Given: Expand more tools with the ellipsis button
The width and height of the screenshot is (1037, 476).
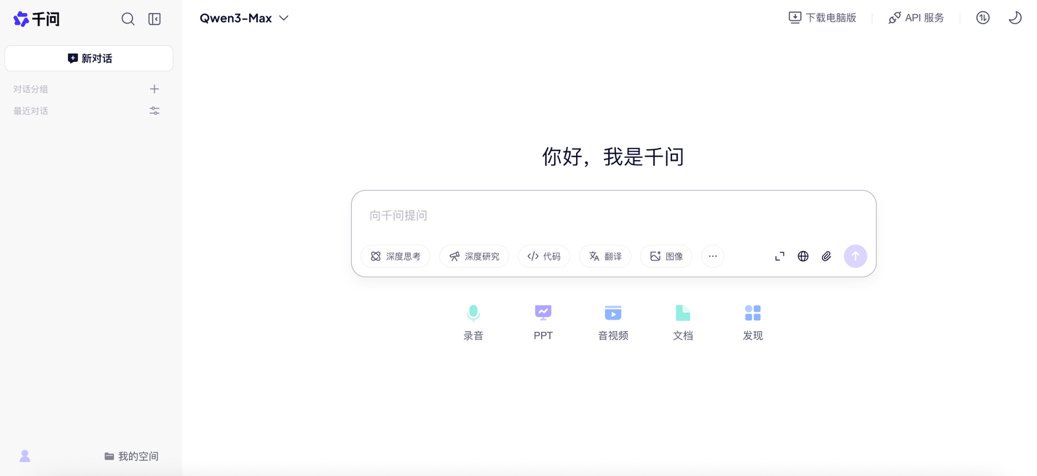Looking at the screenshot, I should [713, 257].
